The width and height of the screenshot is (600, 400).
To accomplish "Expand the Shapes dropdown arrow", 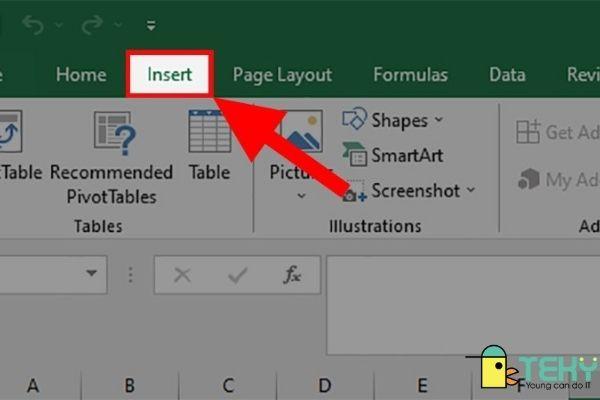I will tap(439, 119).
